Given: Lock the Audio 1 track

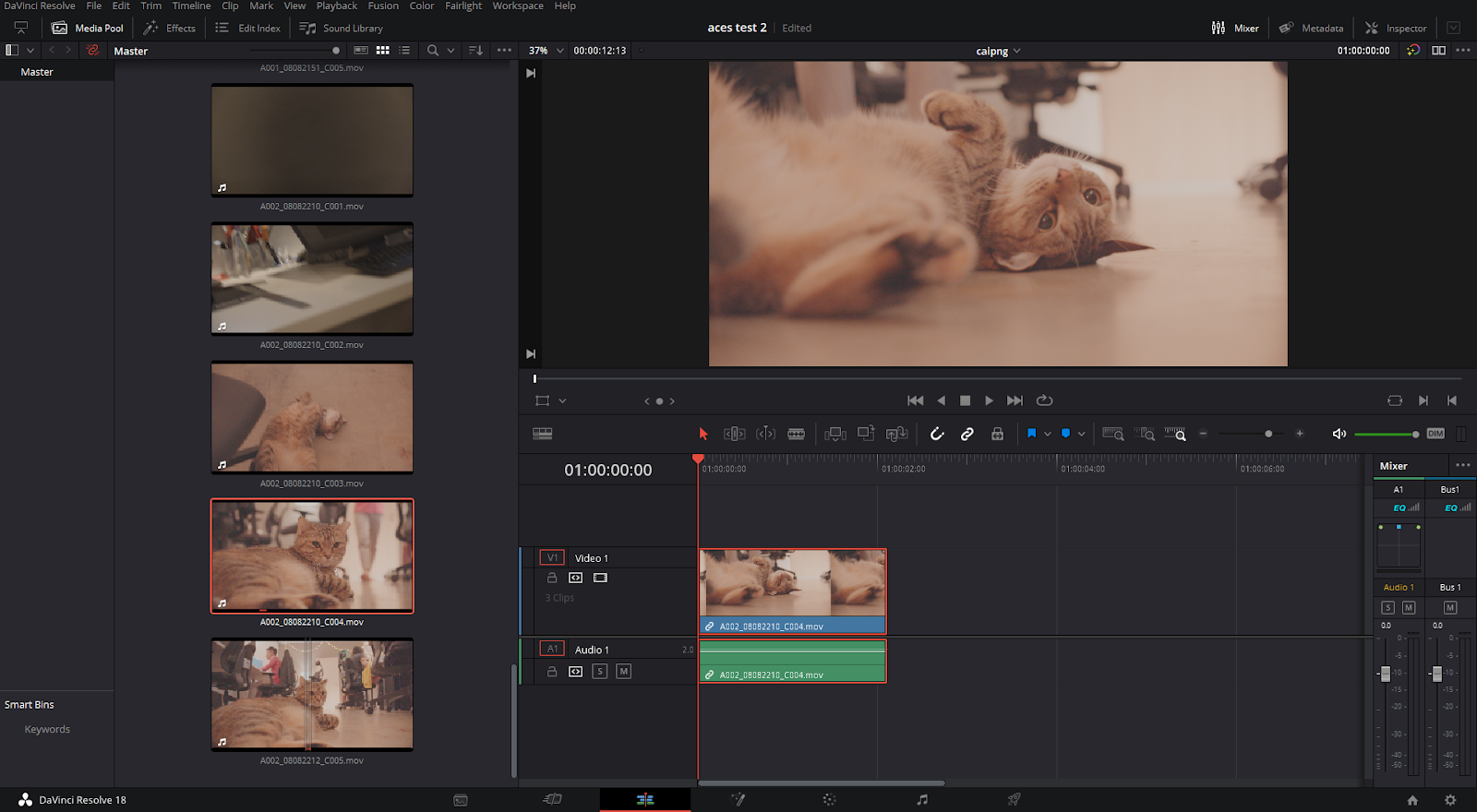Looking at the screenshot, I should click(552, 672).
